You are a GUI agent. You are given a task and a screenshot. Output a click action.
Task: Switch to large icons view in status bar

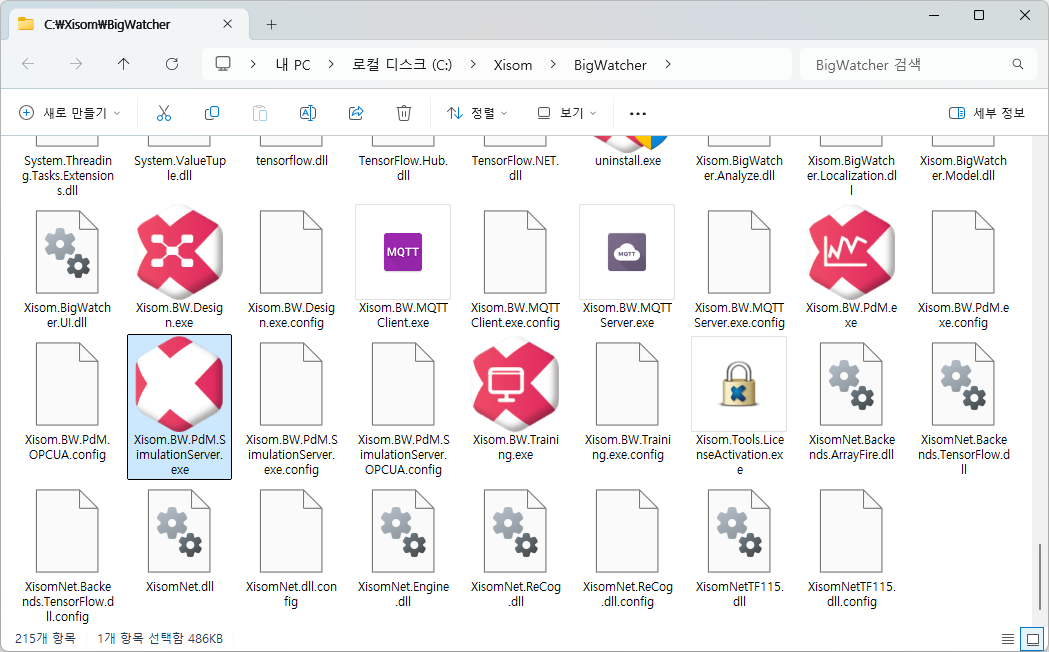coord(1031,638)
